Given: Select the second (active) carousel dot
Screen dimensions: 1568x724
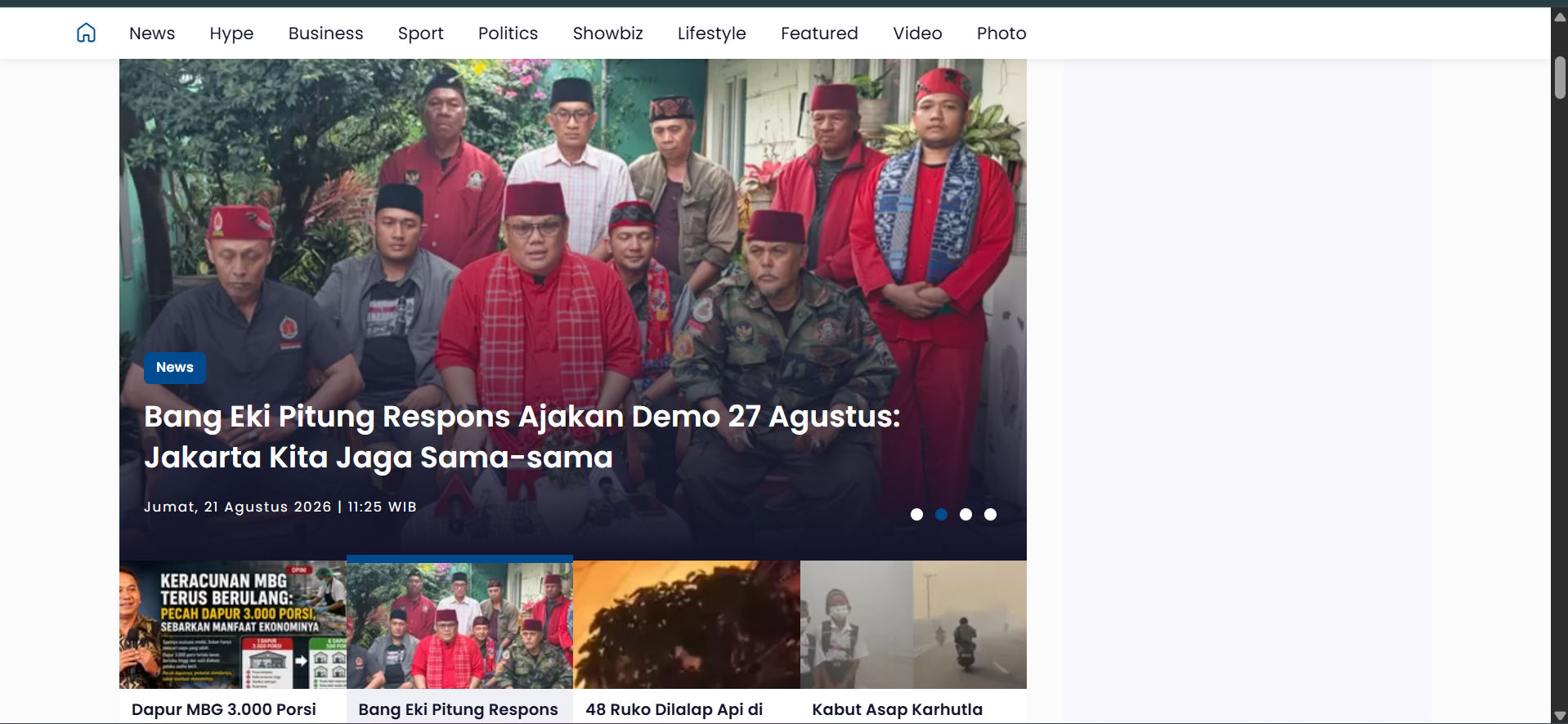Looking at the screenshot, I should [941, 514].
